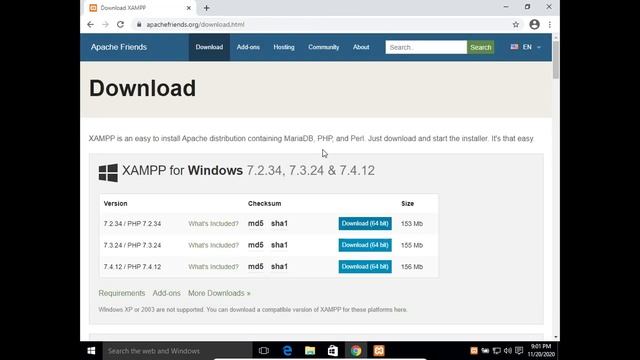Image resolution: width=640 pixels, height=360 pixels.
Task: Open More Downloads link
Action: tap(219, 293)
